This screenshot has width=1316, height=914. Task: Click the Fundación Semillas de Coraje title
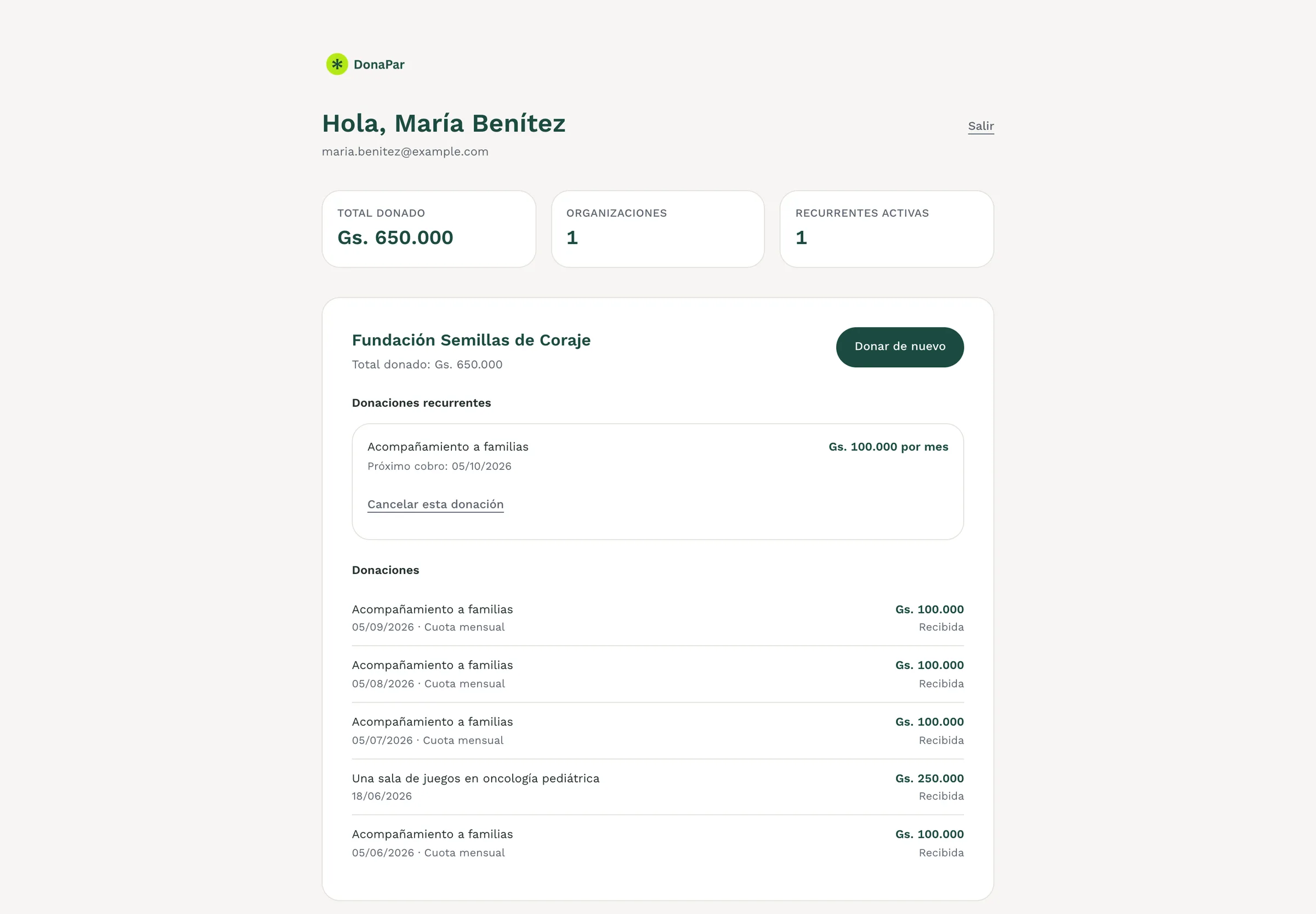point(470,340)
